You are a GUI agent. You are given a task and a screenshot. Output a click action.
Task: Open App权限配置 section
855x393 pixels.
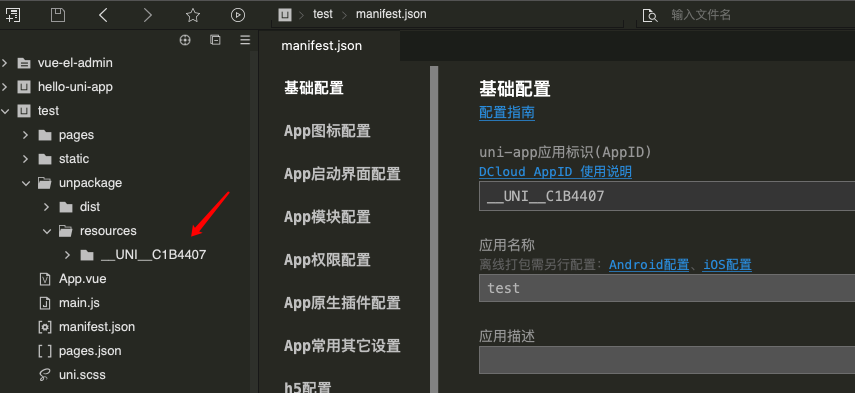(327, 259)
